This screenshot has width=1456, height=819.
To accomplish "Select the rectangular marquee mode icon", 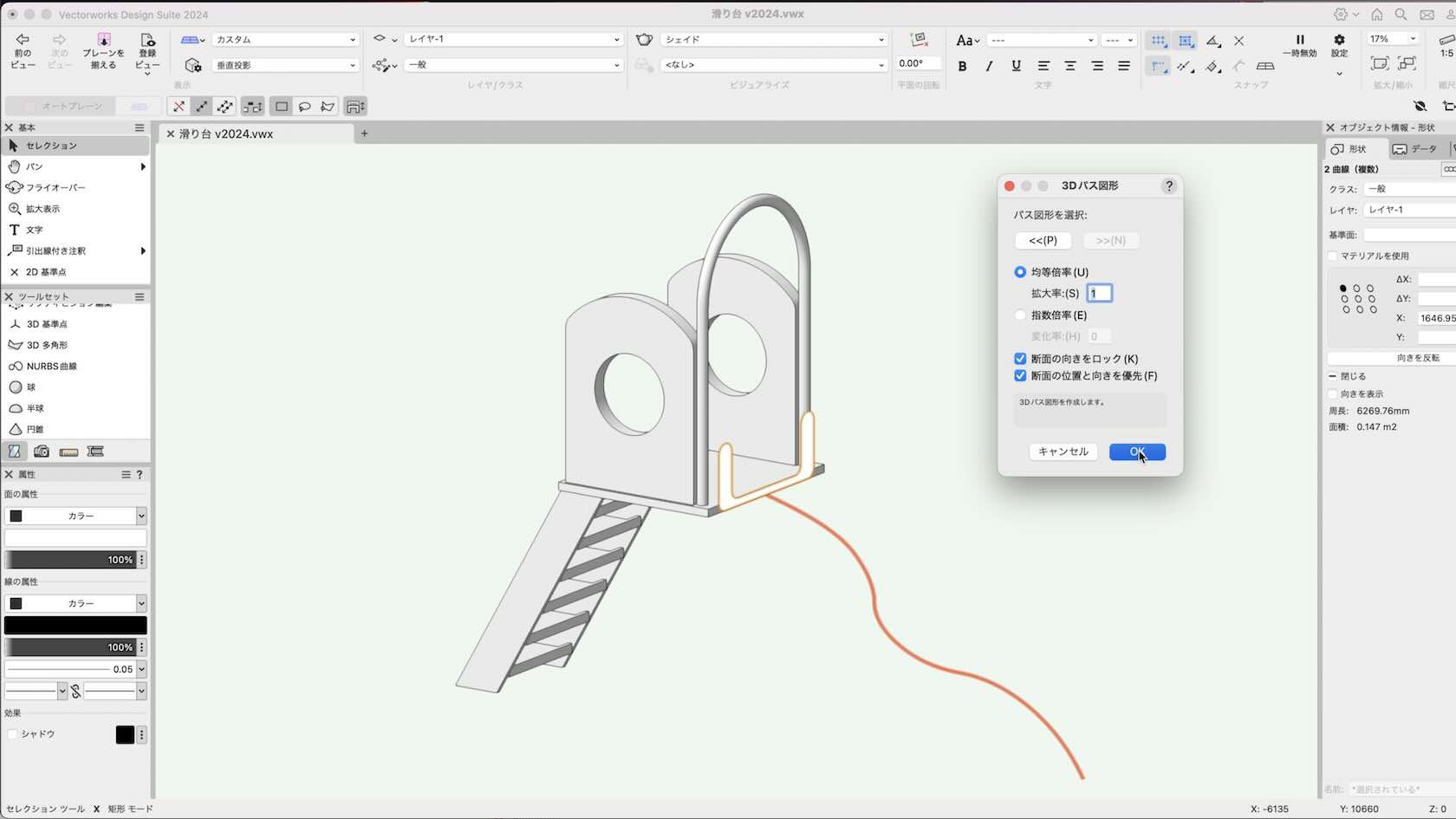I will [282, 107].
